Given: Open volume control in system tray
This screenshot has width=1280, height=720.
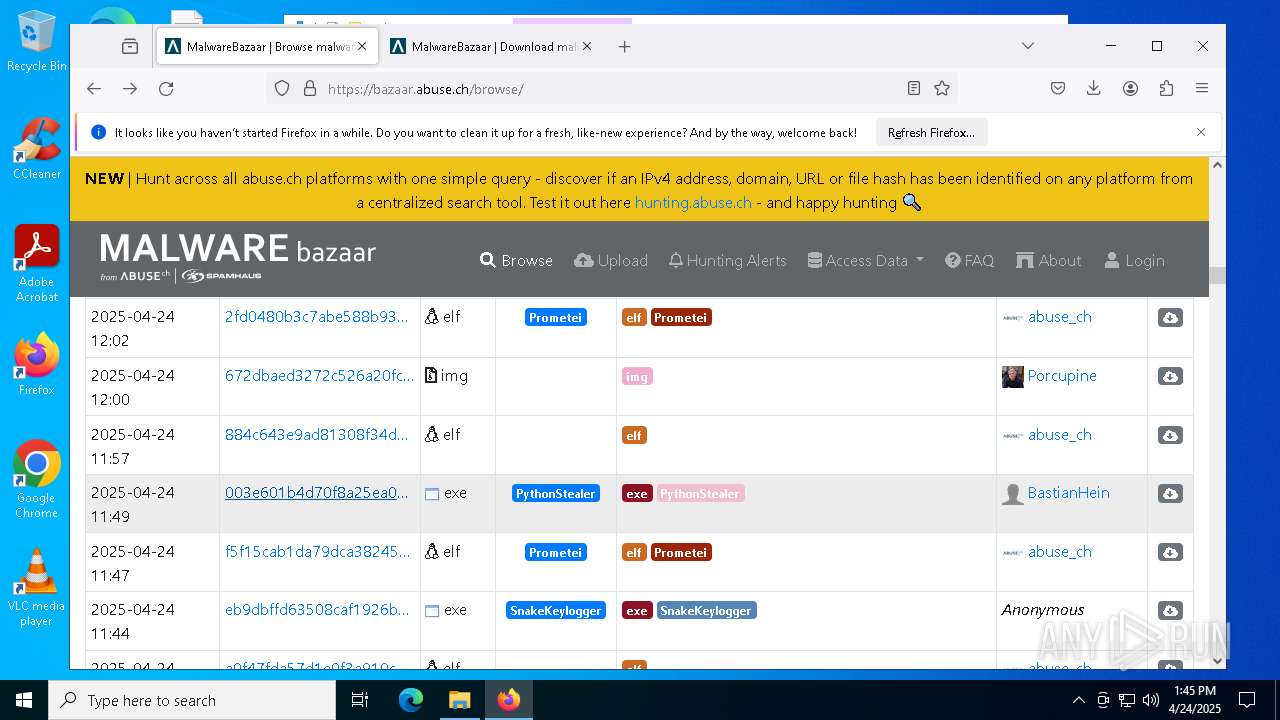Looking at the screenshot, I should point(1151,700).
